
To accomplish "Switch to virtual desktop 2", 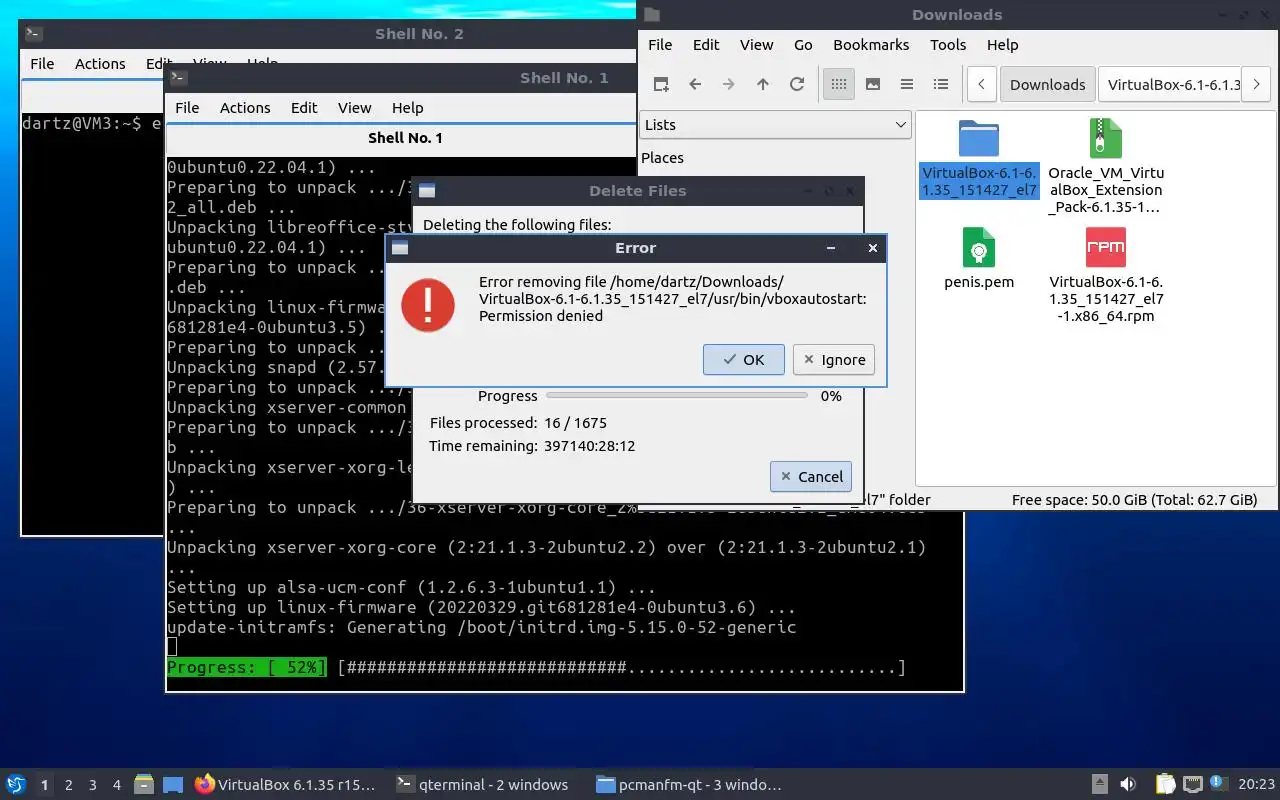I will [x=68, y=785].
